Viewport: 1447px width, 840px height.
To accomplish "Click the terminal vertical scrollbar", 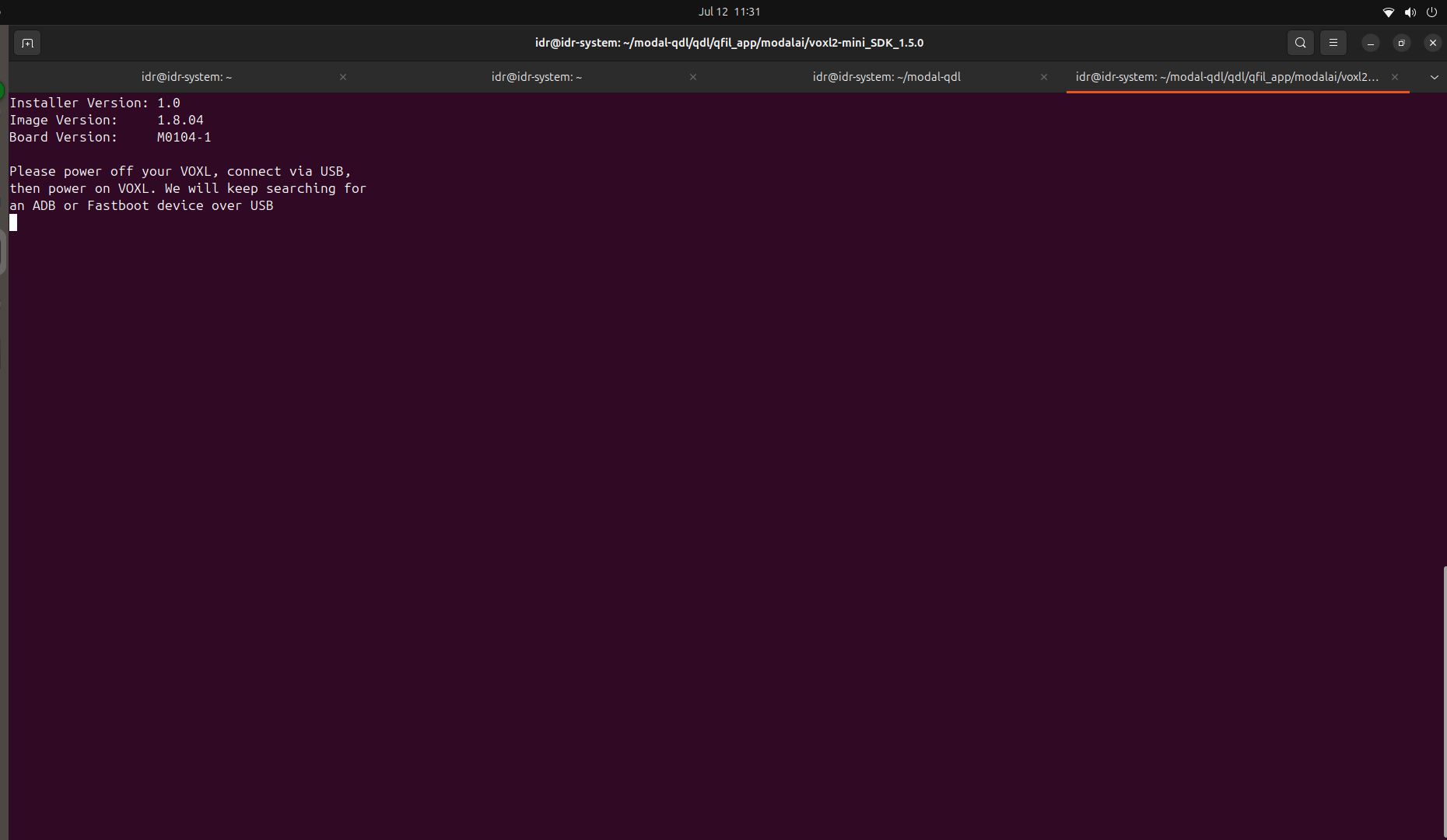I will coord(1445,703).
